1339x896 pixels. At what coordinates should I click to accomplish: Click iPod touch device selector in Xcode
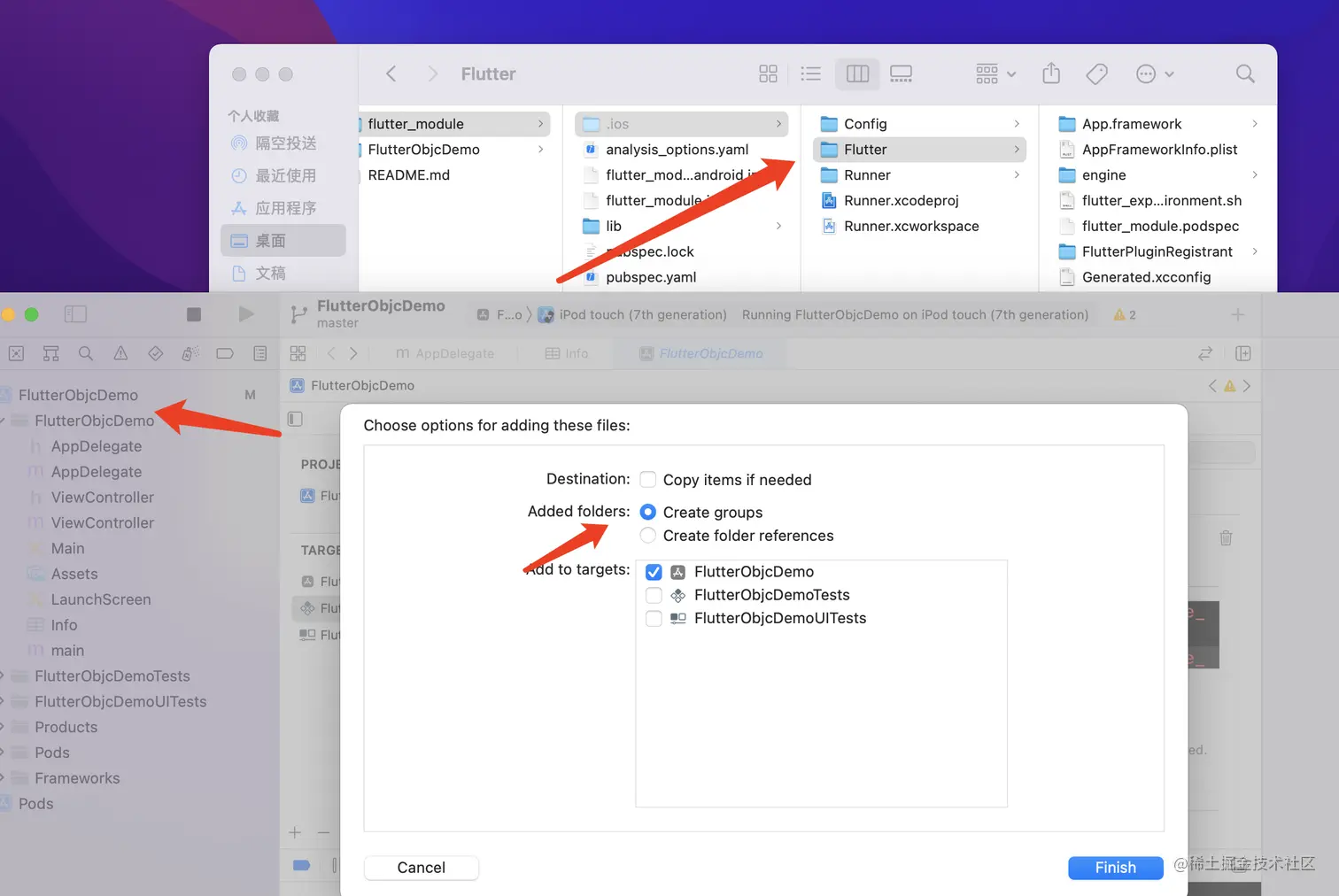(x=633, y=314)
